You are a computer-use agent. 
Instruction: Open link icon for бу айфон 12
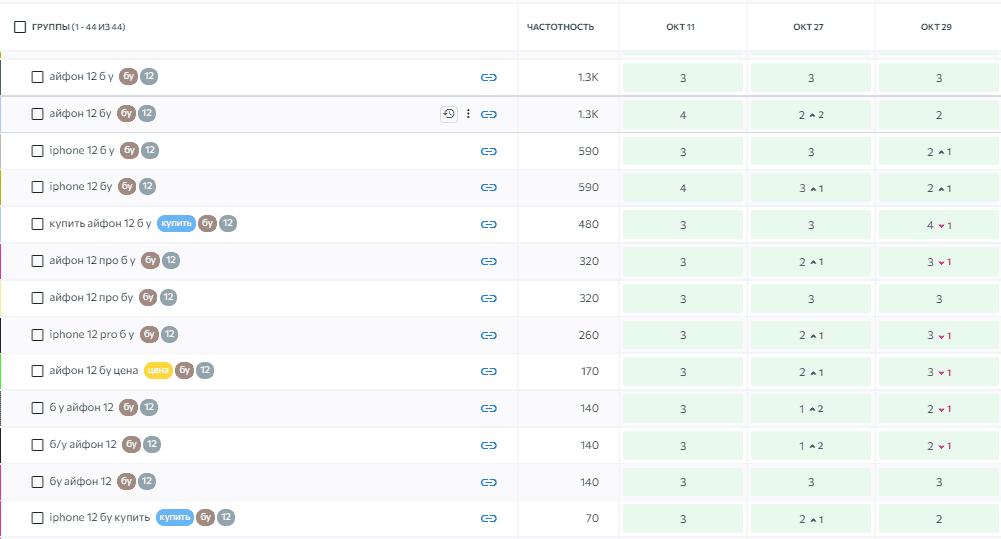point(488,482)
